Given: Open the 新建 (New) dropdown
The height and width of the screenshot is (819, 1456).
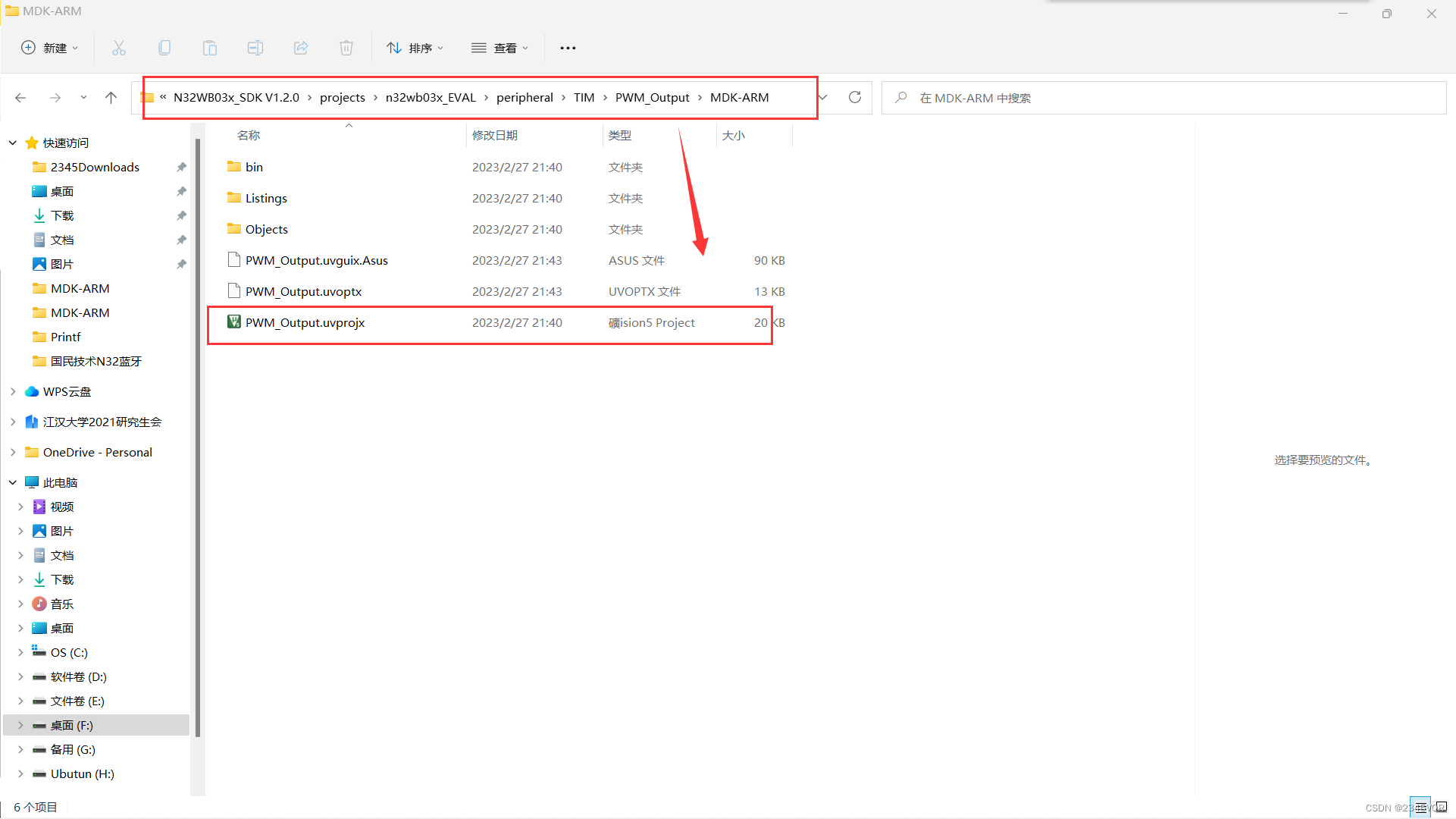Looking at the screenshot, I should pos(49,48).
